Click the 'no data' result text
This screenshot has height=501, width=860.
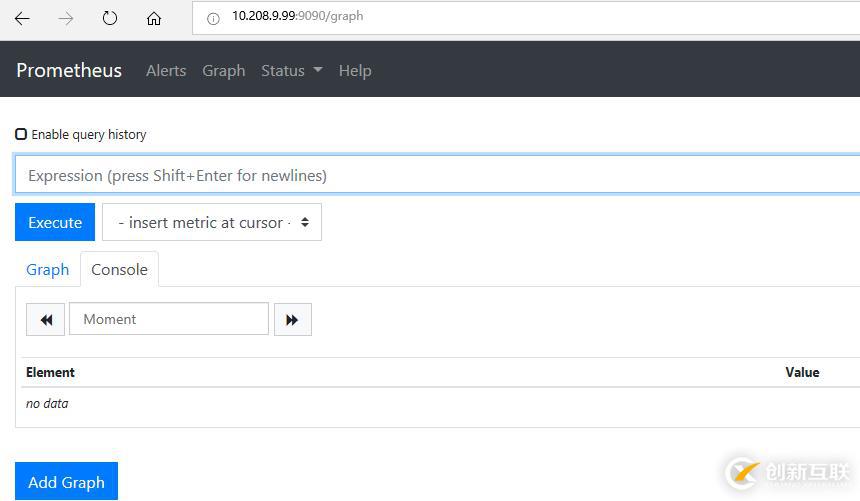[x=47, y=403]
